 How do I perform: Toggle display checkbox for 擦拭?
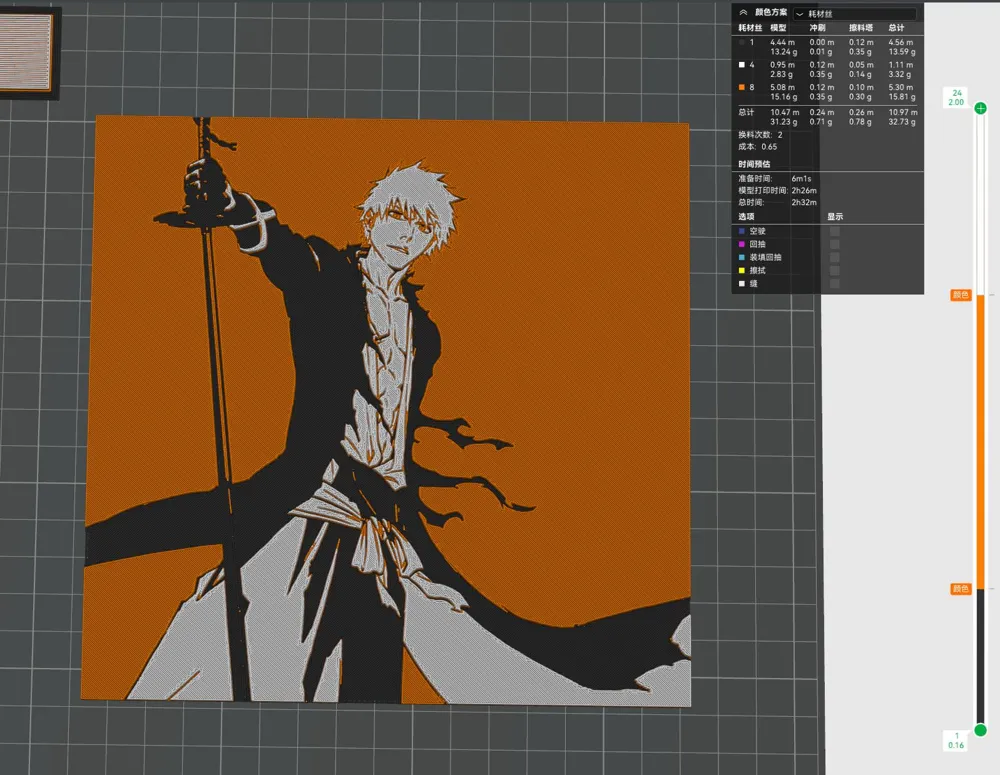pos(835,270)
